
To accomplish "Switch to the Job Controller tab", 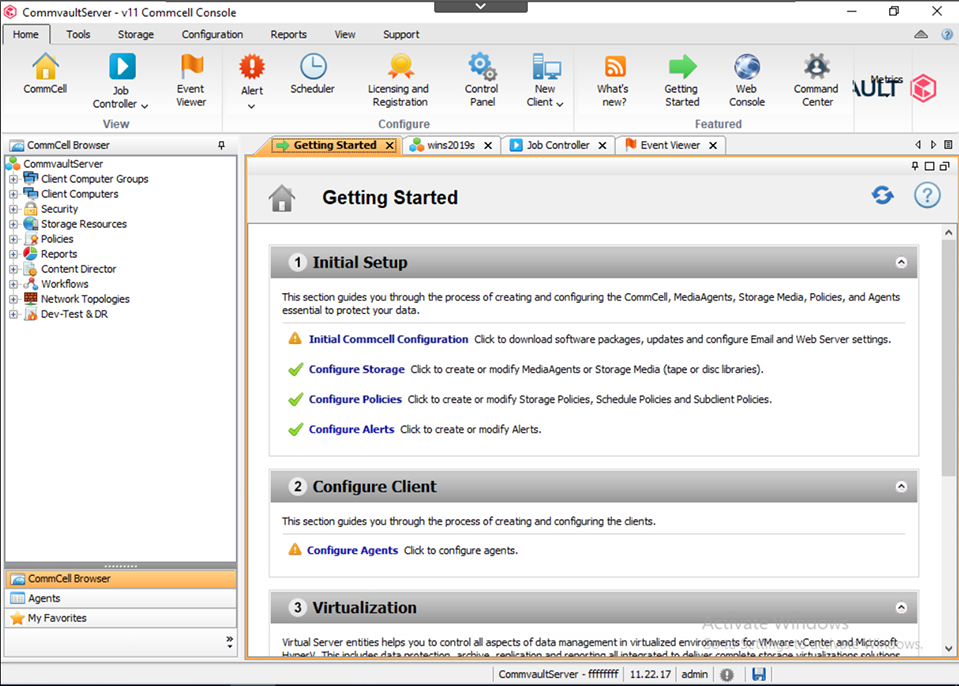I will click(x=558, y=146).
